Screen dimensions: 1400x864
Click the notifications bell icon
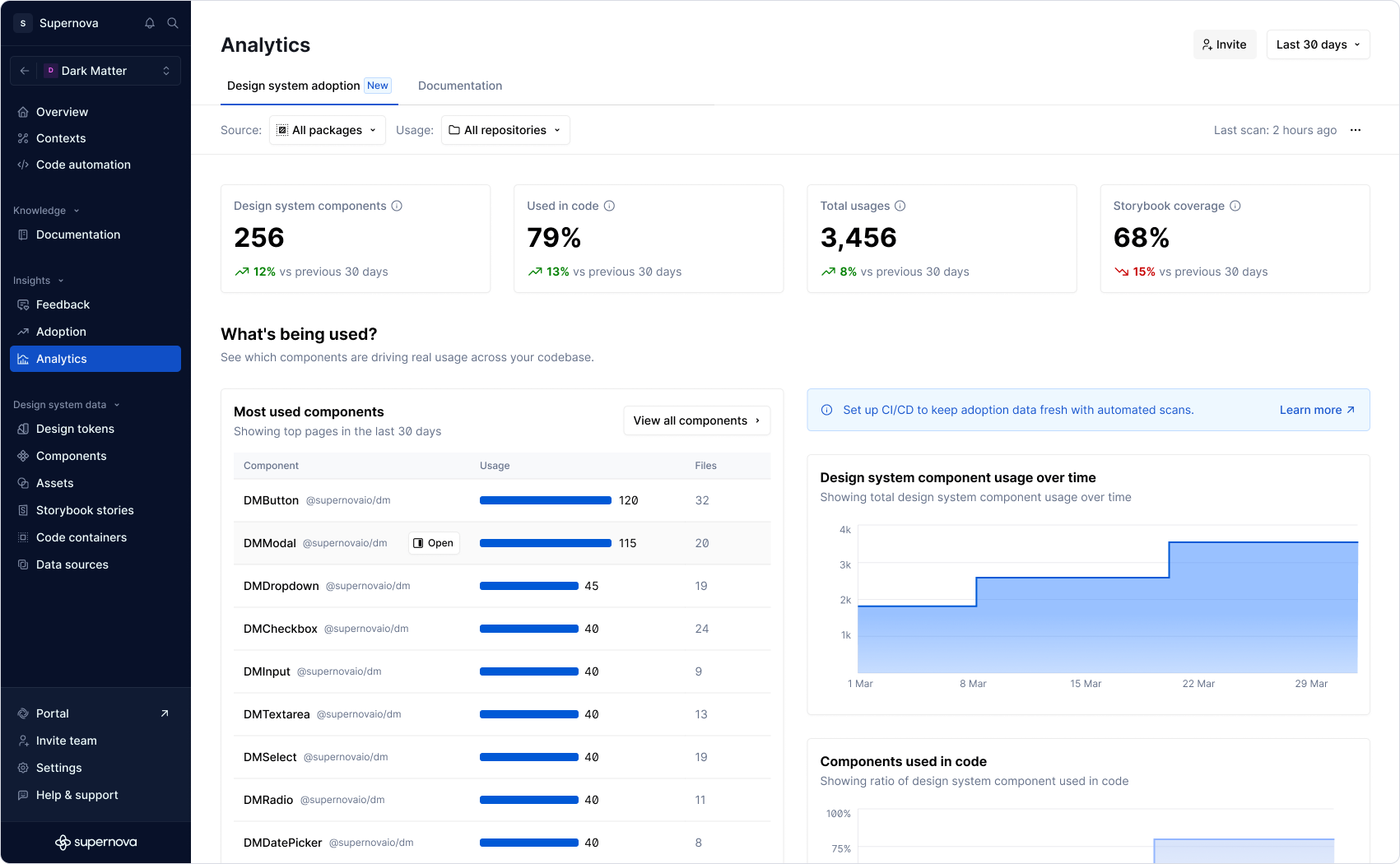[x=150, y=23]
